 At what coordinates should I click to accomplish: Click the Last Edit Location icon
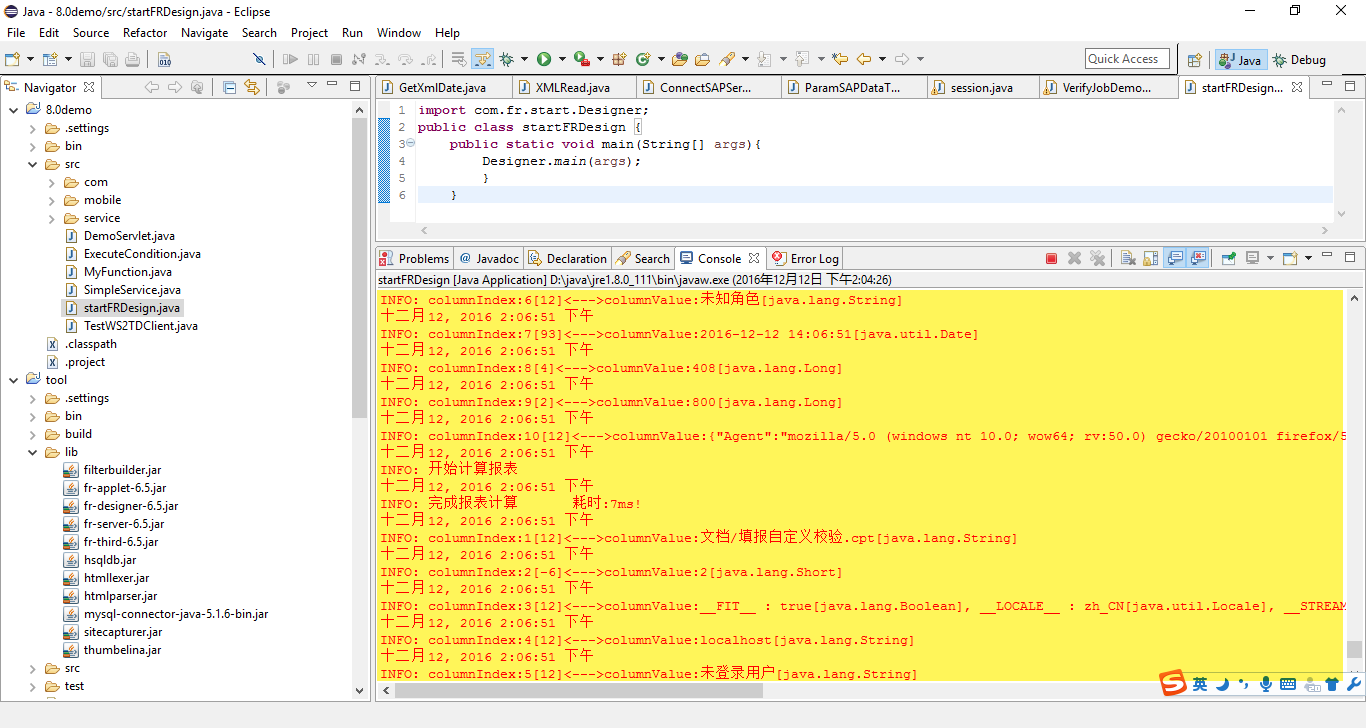[840, 59]
